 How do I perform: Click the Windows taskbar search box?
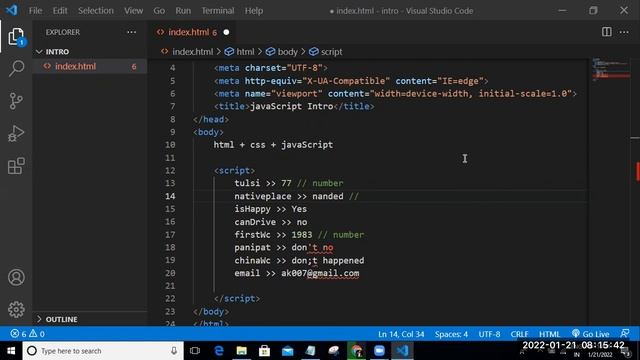103,351
